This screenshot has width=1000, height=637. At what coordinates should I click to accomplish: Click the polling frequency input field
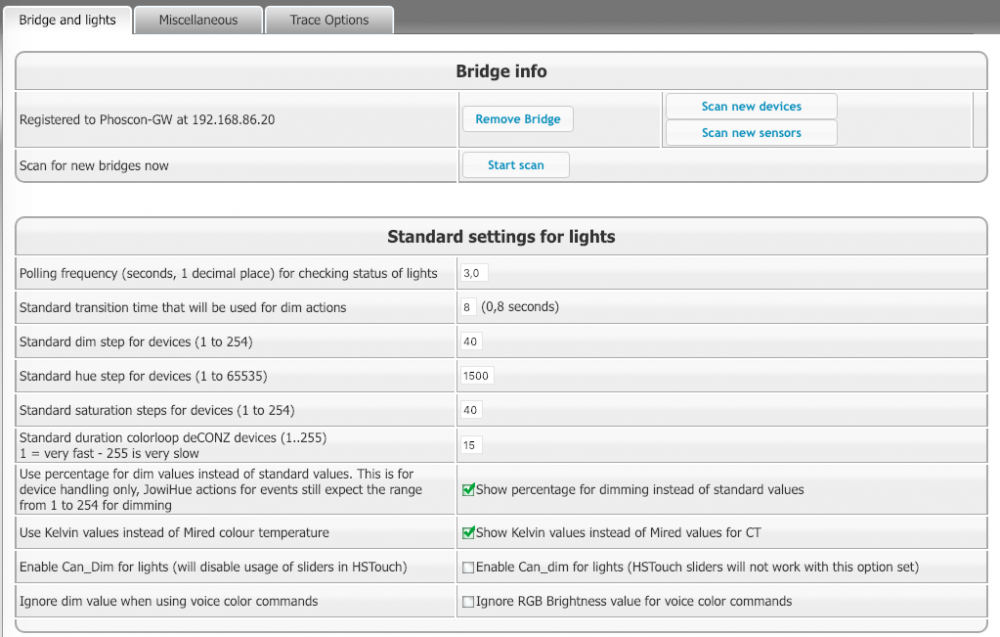tap(474, 273)
